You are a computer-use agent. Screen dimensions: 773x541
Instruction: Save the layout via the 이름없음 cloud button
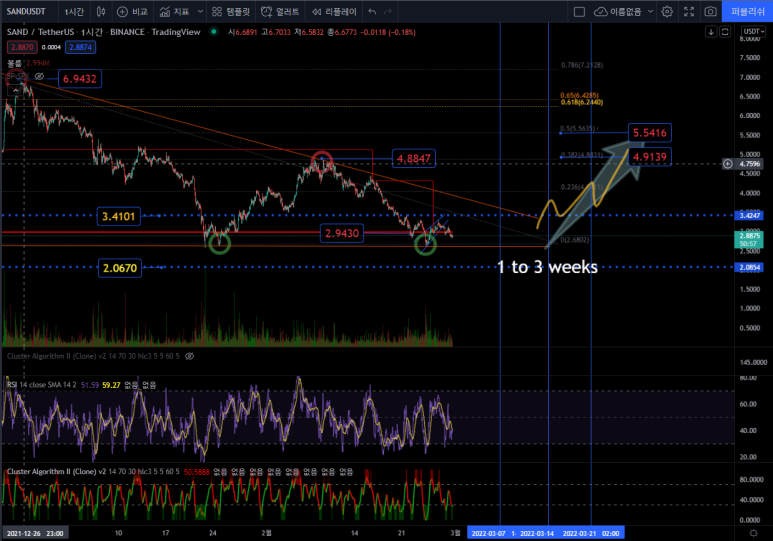[618, 11]
